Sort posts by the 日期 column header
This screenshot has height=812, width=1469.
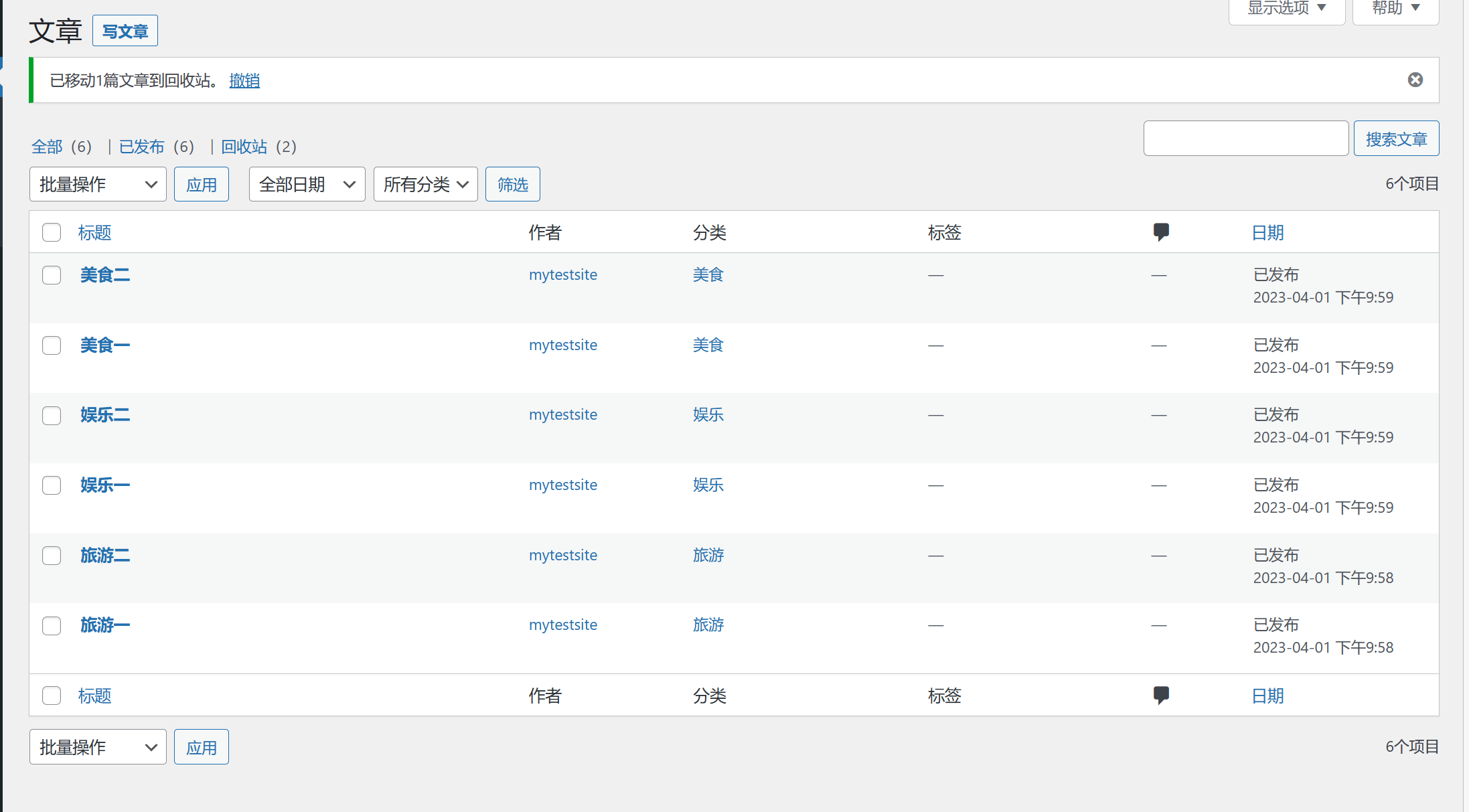[x=1267, y=232]
